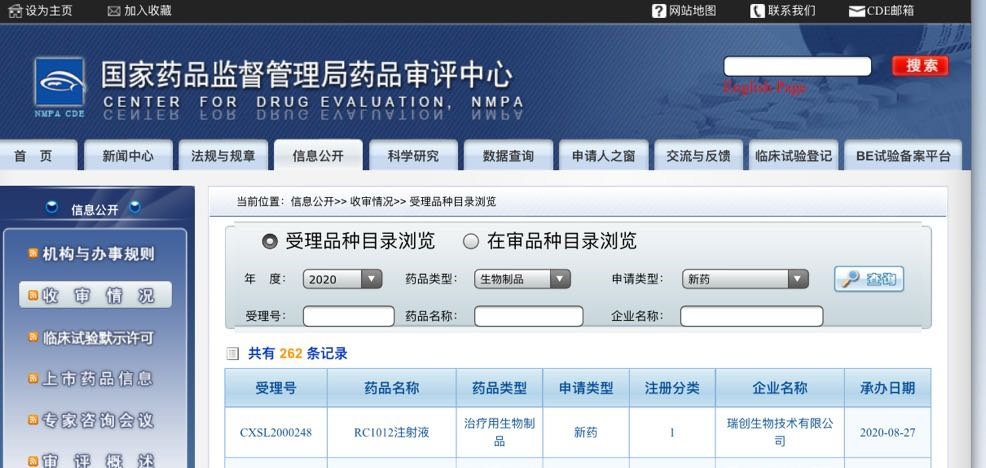Click the 查询 magnifier search button

point(869,280)
